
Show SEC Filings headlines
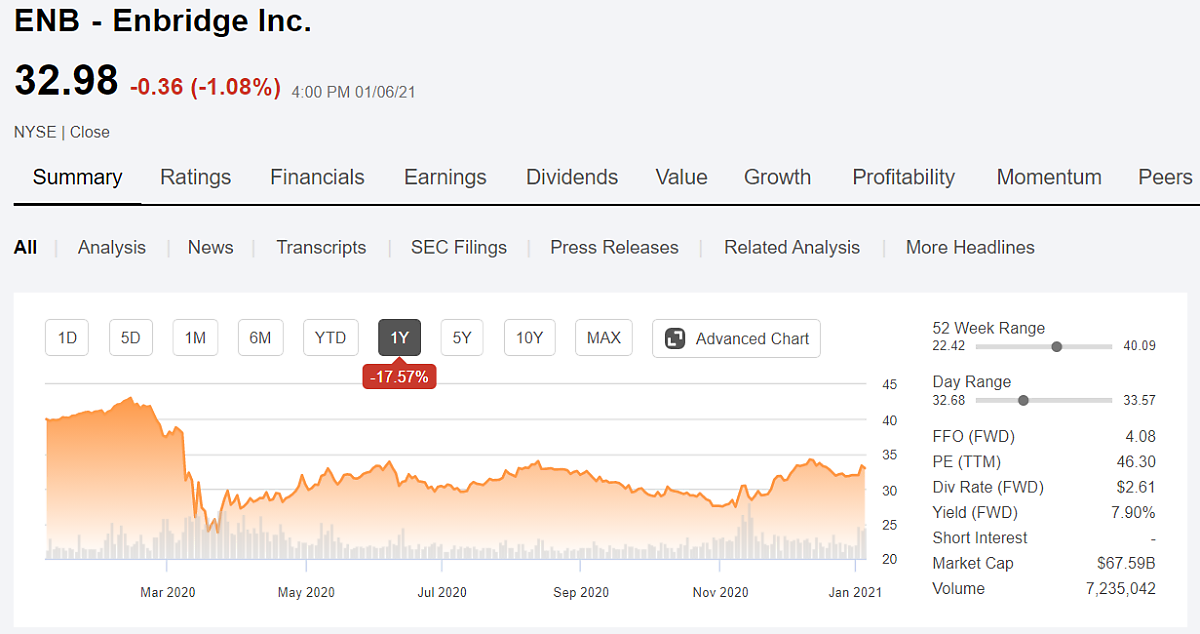click(459, 247)
